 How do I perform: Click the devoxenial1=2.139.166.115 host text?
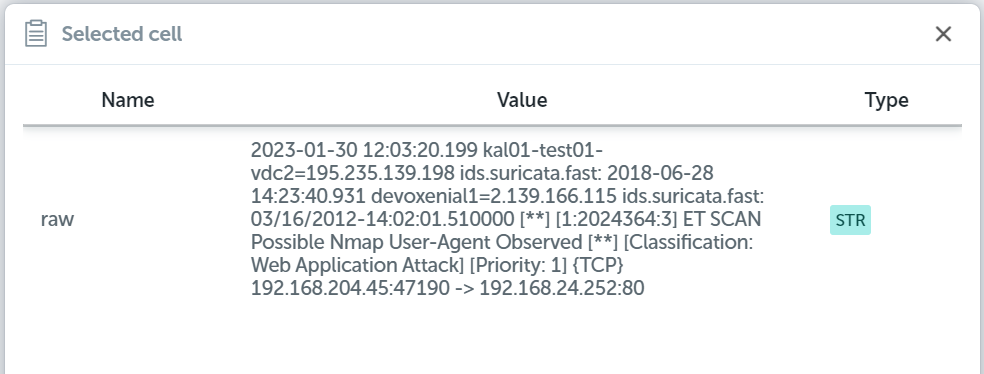494,196
